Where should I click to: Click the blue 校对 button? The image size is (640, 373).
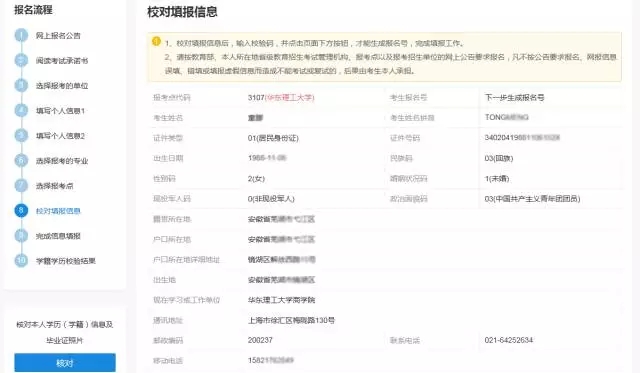click(x=65, y=363)
